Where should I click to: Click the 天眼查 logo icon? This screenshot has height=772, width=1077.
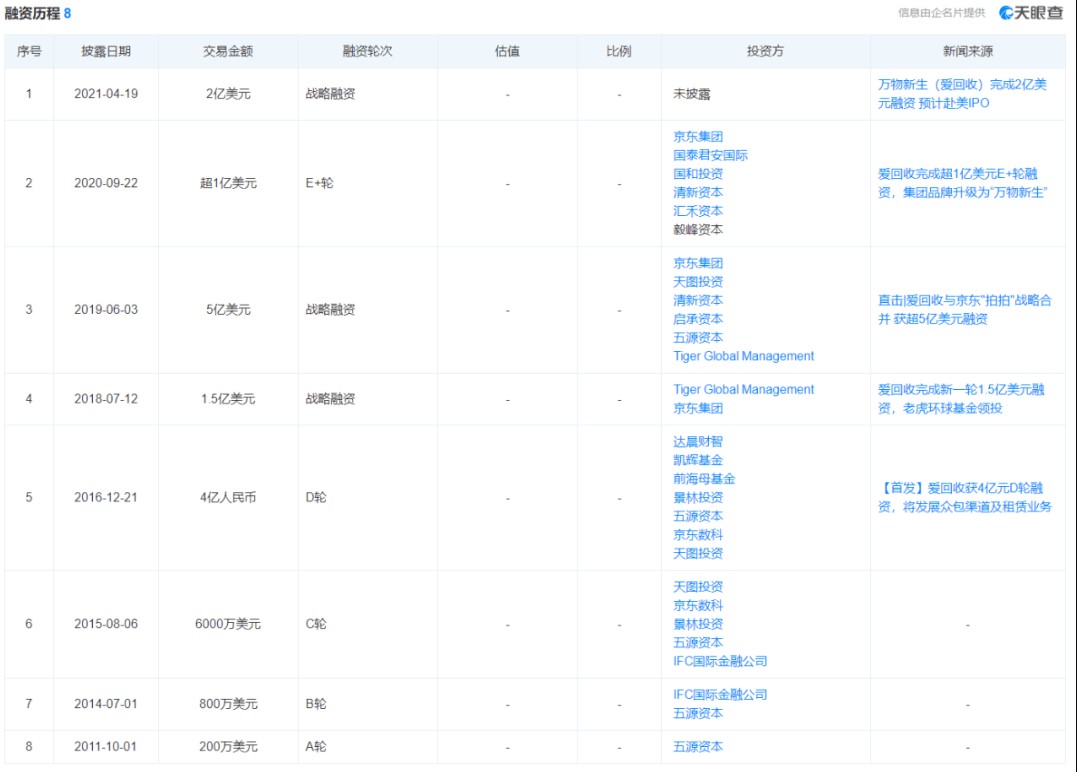tap(1030, 12)
